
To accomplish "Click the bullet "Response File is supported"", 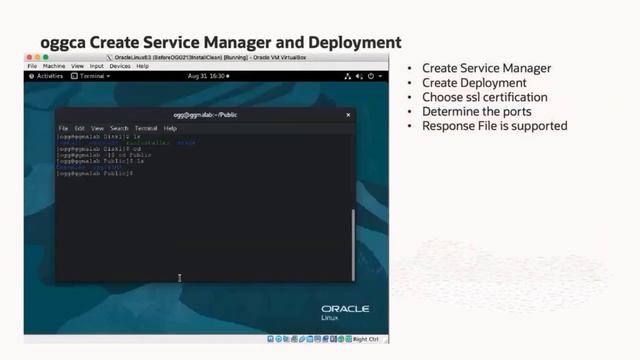I will tap(495, 126).
